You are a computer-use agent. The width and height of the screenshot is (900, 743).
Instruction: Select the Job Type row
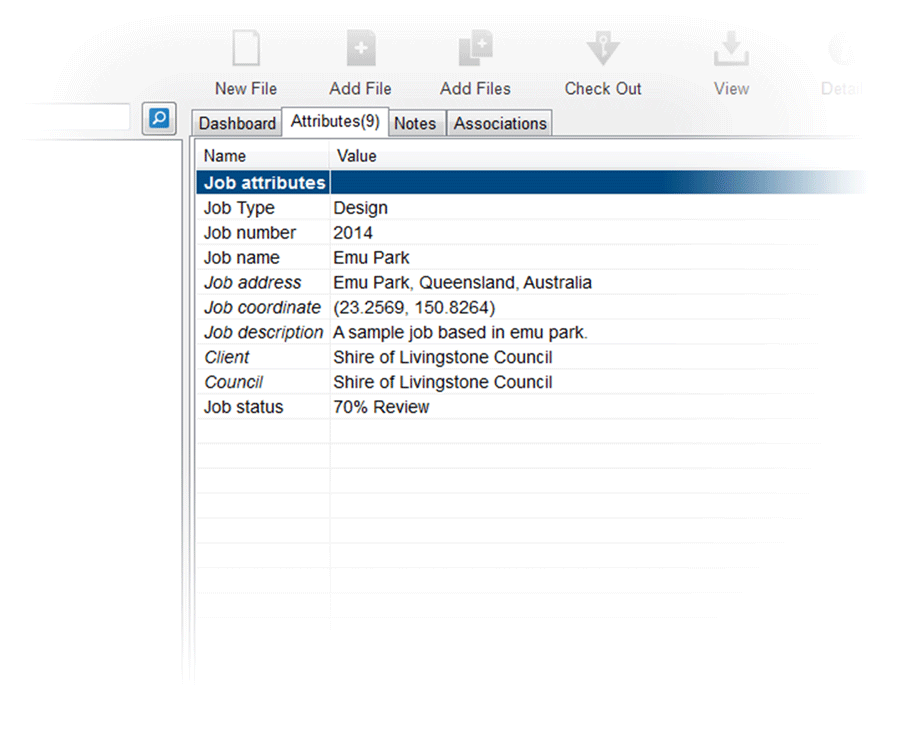[x=239, y=208]
